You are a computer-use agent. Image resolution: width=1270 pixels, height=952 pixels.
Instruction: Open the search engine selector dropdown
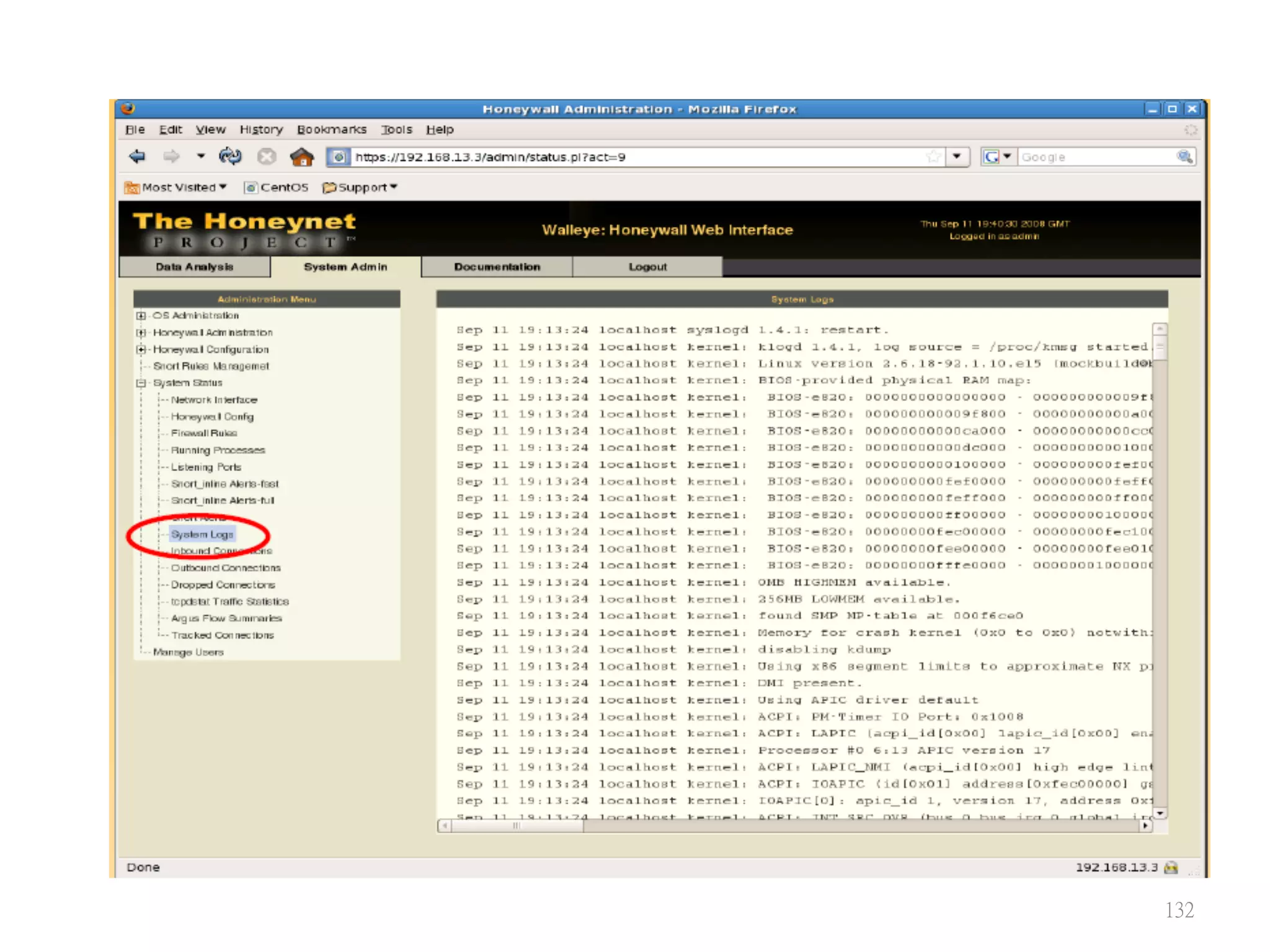pos(1007,157)
